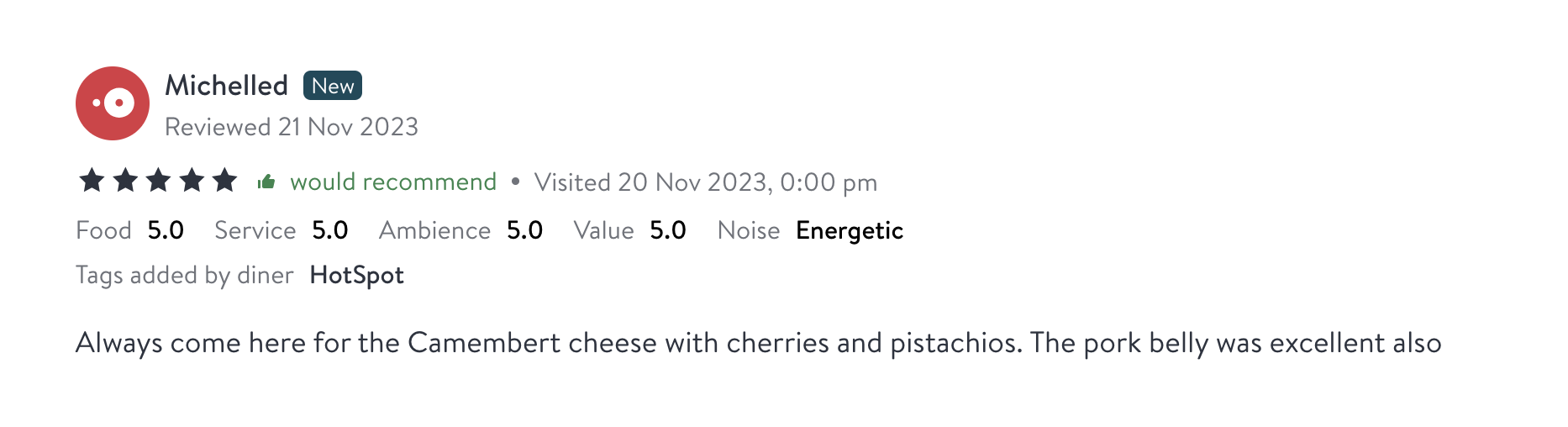Click the Visited 20 Nov 2023 text

coord(705,182)
